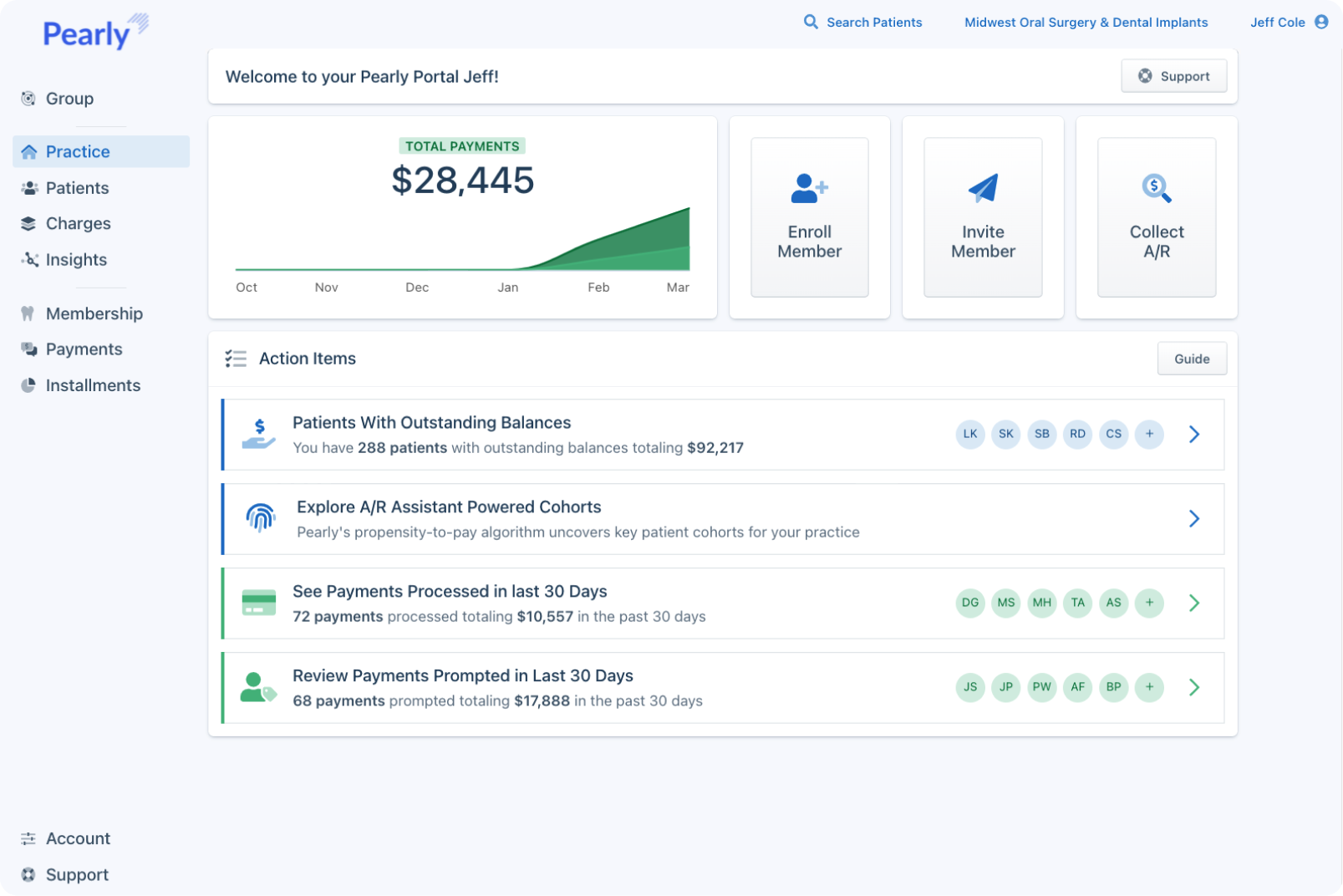
Task: Click the Payments sidebar icon
Action: 29,349
